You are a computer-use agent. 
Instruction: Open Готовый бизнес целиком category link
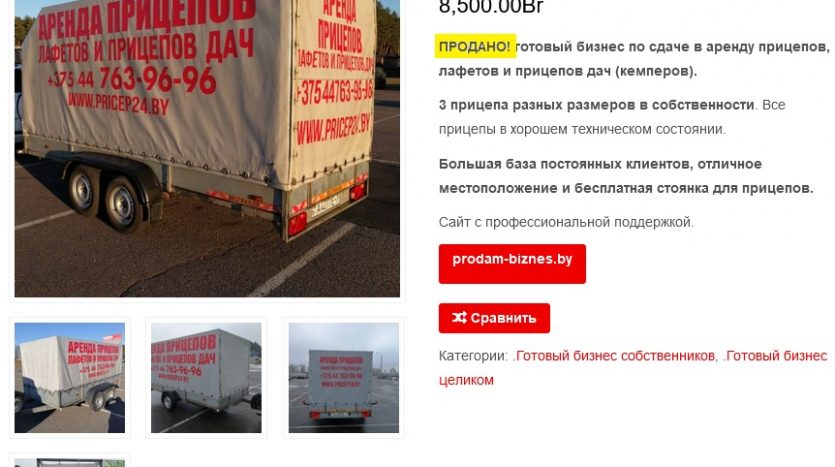pyautogui.click(x=633, y=368)
